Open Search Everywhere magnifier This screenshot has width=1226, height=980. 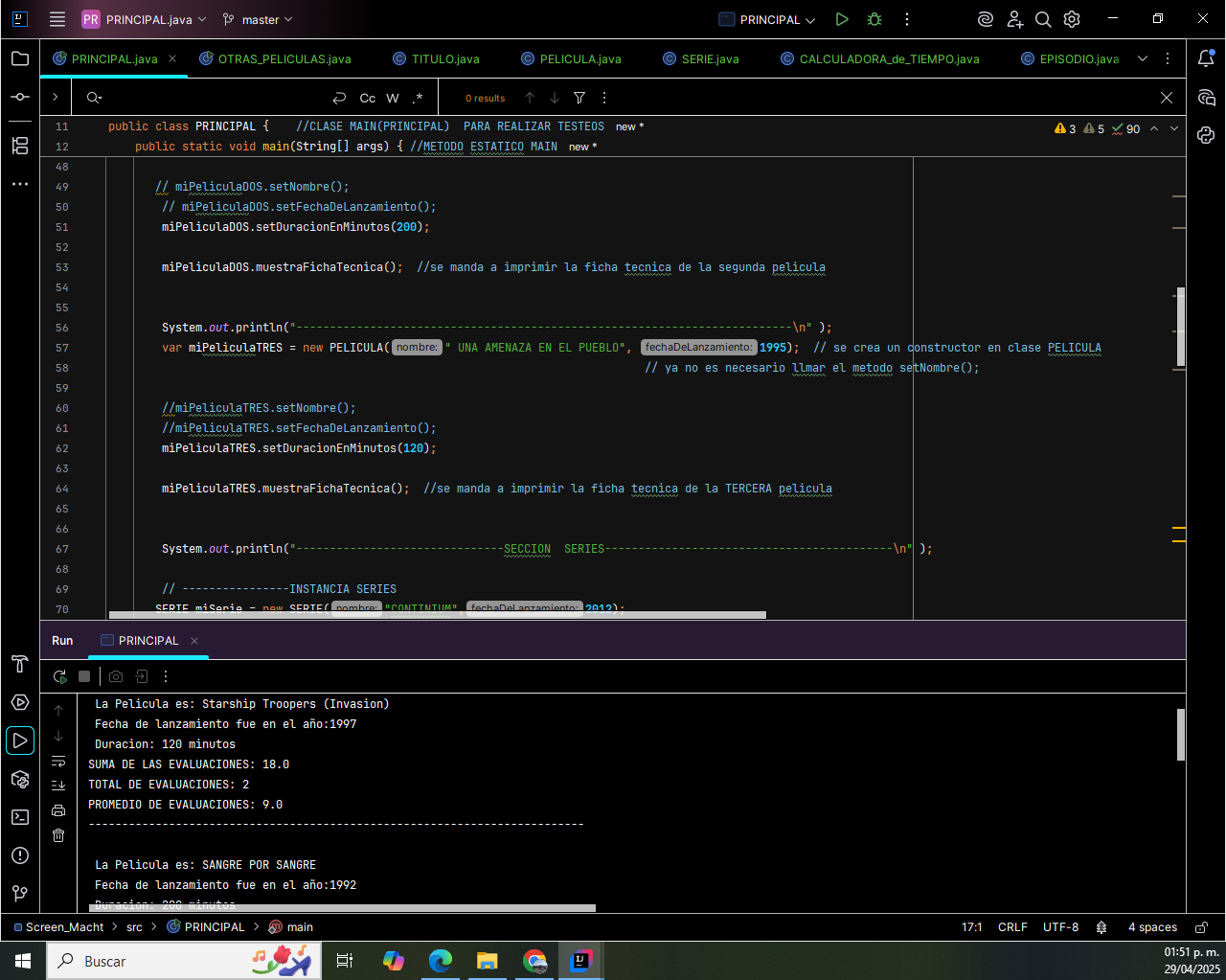[1044, 19]
